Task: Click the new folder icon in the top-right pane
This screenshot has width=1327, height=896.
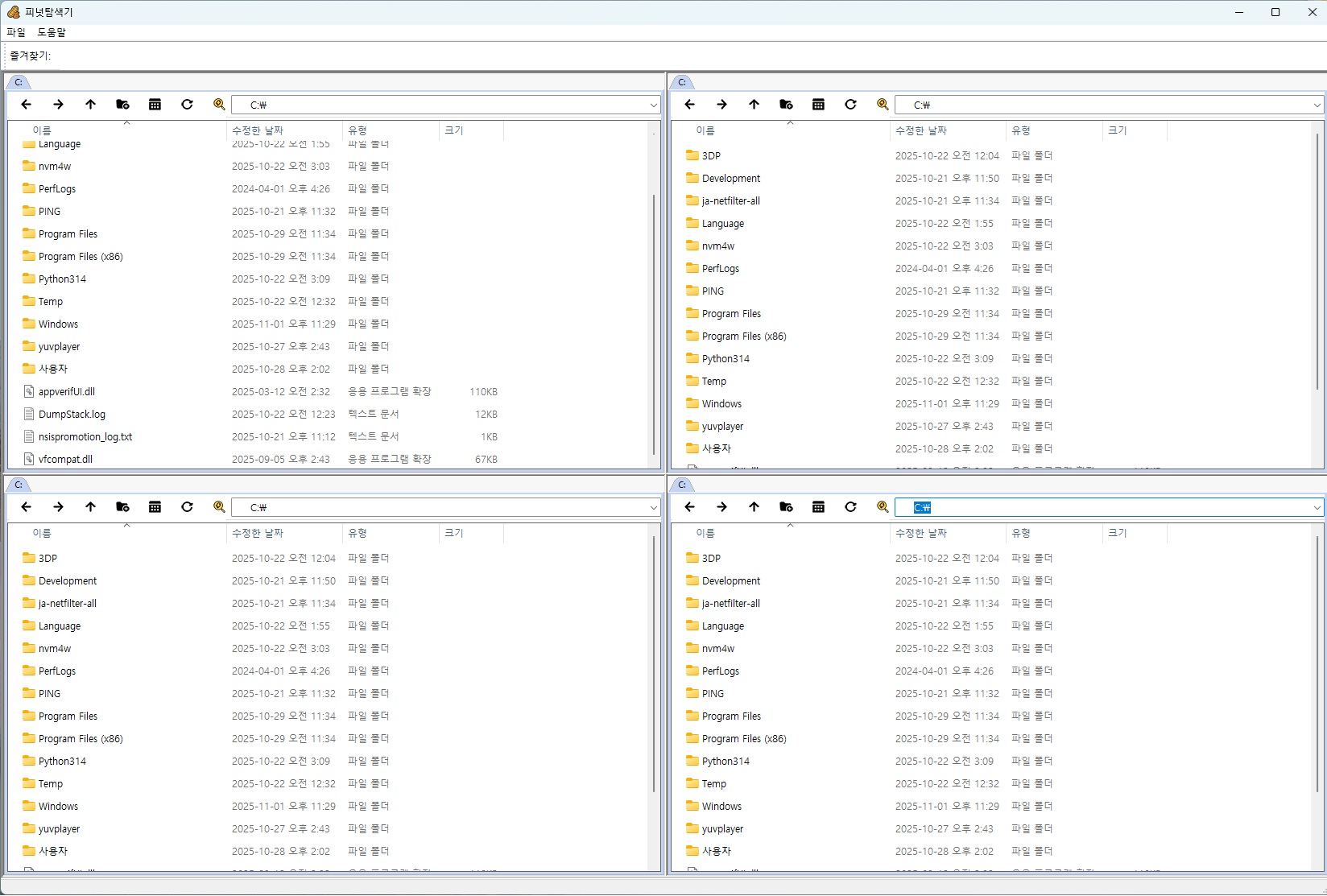Action: click(x=786, y=105)
